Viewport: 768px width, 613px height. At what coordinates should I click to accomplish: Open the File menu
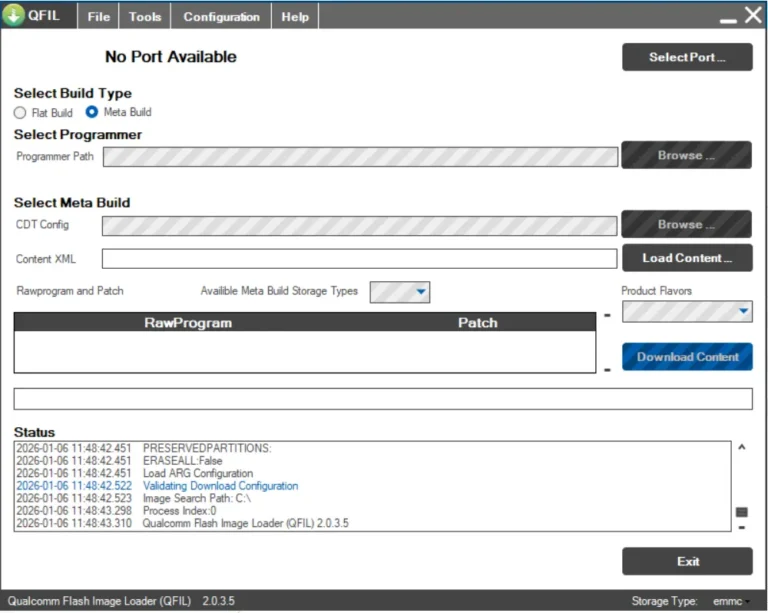[x=98, y=17]
